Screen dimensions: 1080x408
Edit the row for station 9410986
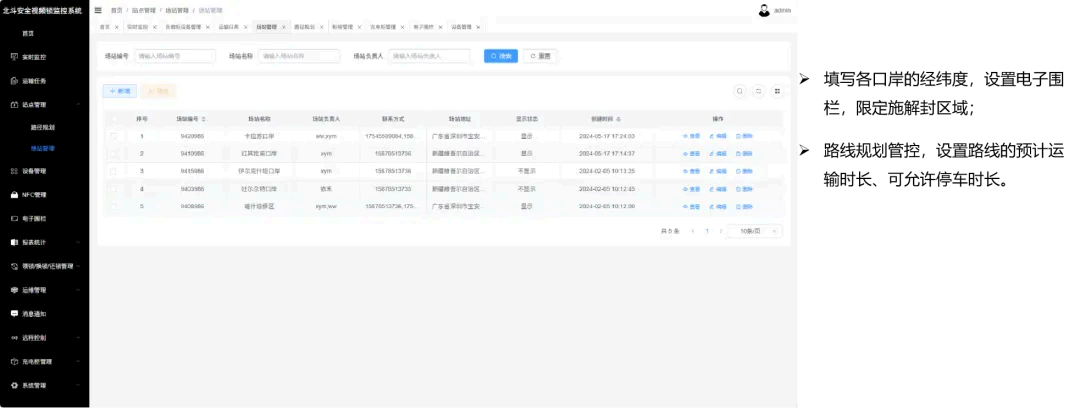[x=718, y=154]
